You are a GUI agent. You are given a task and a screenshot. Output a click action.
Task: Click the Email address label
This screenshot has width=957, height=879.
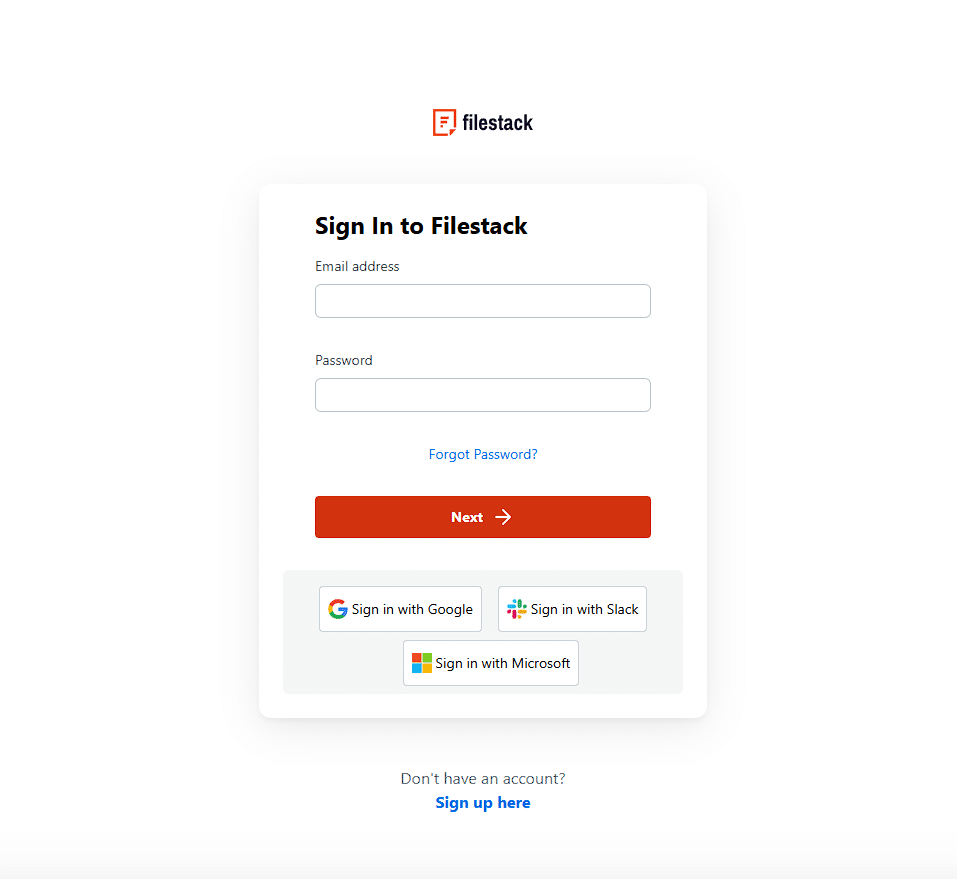357,266
